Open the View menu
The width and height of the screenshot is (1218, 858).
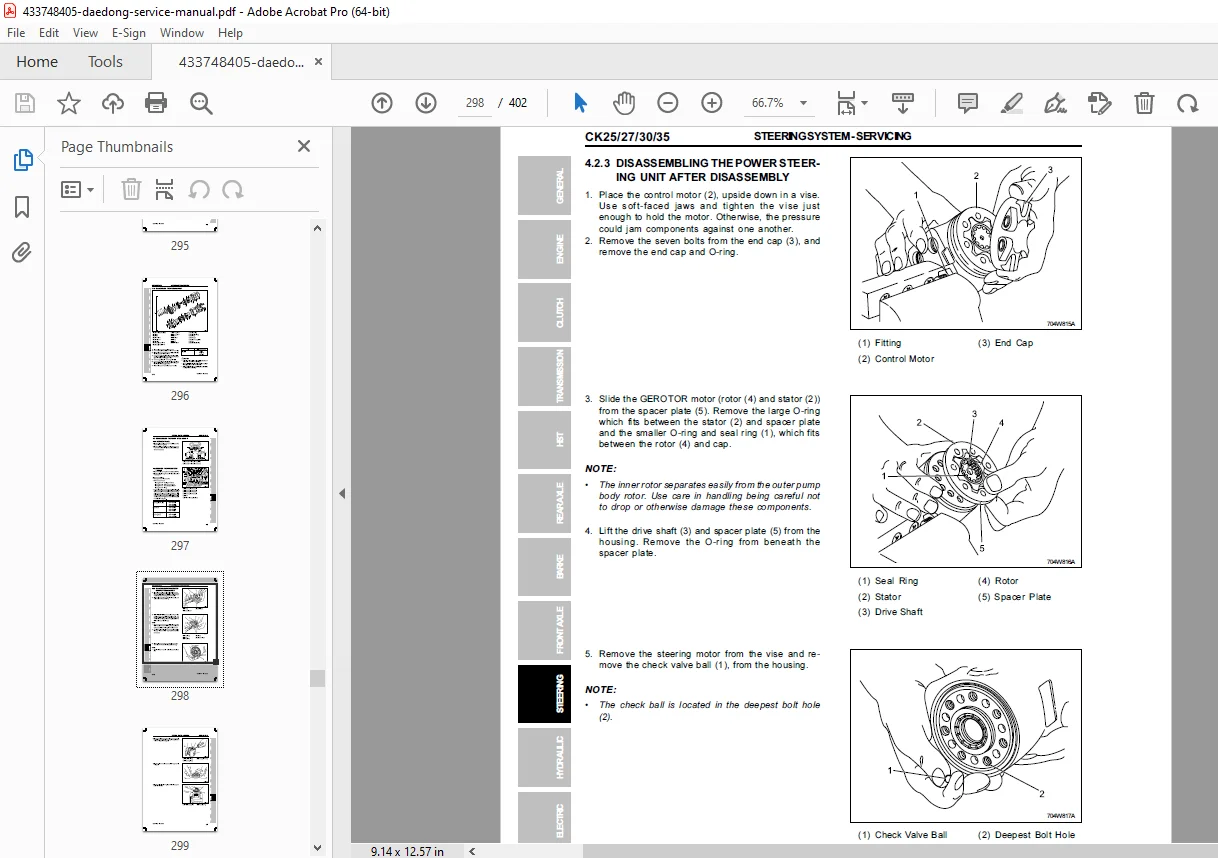point(85,32)
